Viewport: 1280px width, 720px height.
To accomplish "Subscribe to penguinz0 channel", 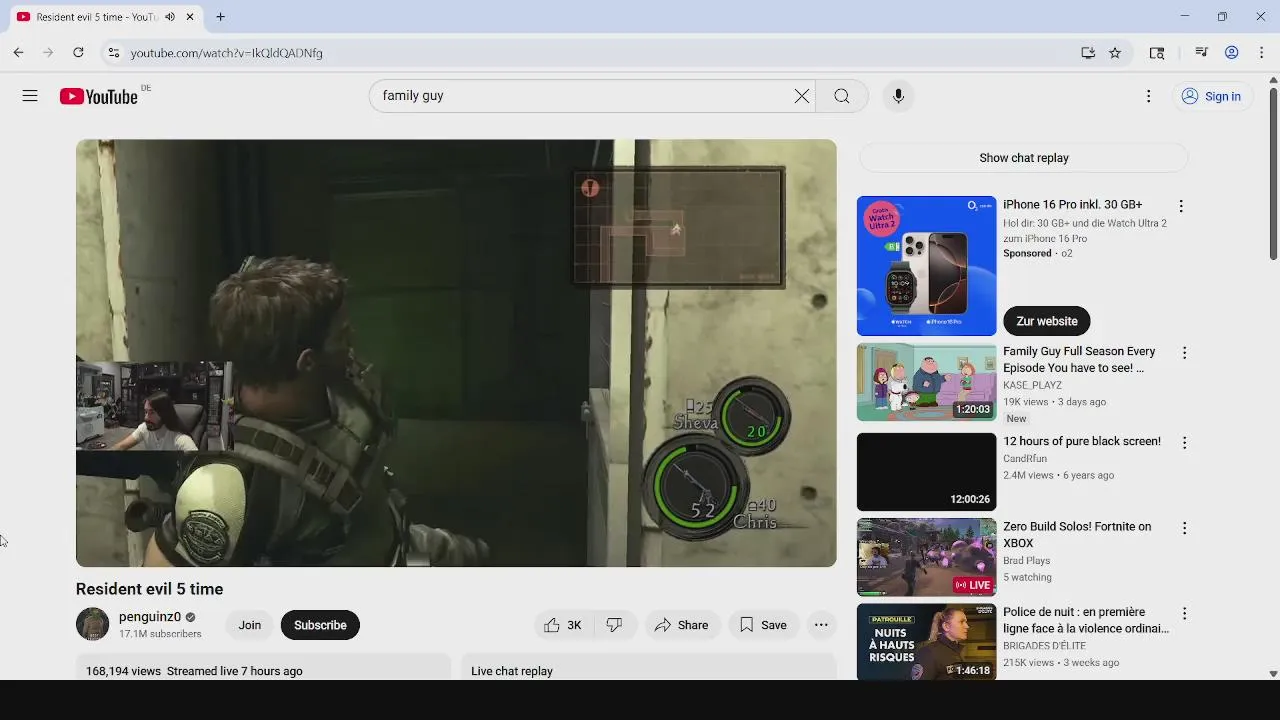I will pyautogui.click(x=320, y=625).
